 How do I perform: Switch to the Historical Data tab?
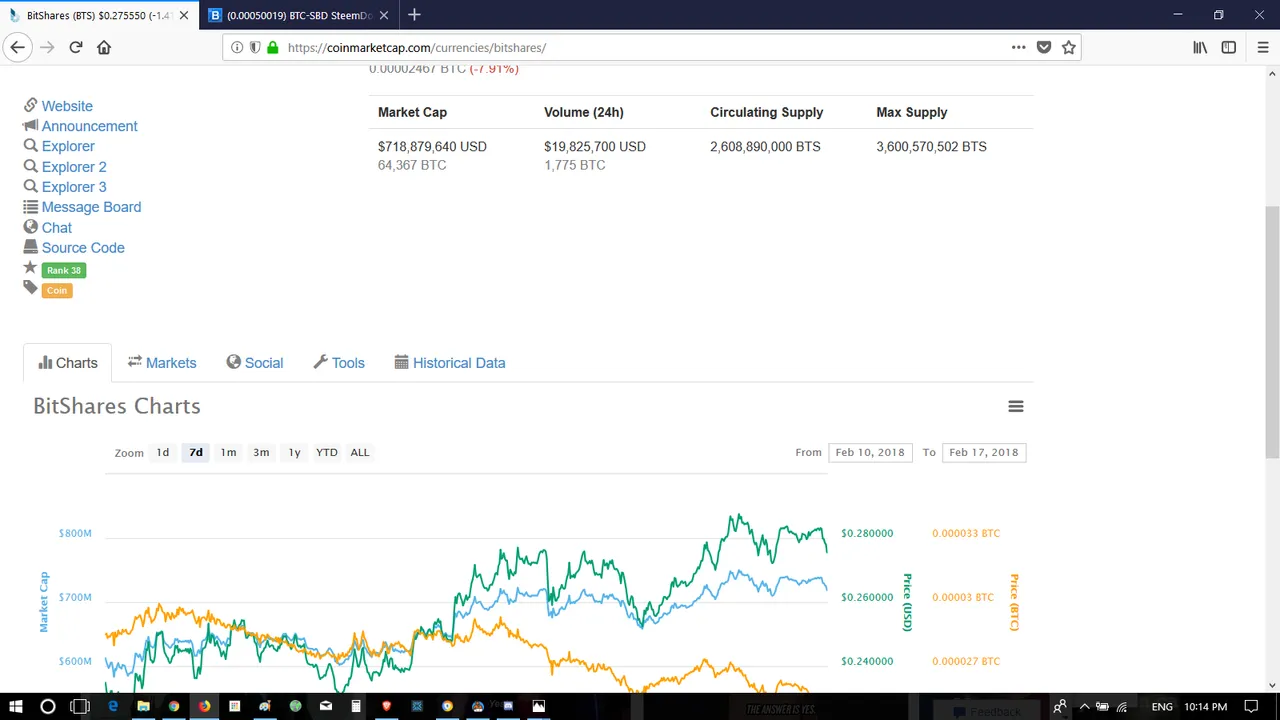tap(450, 363)
